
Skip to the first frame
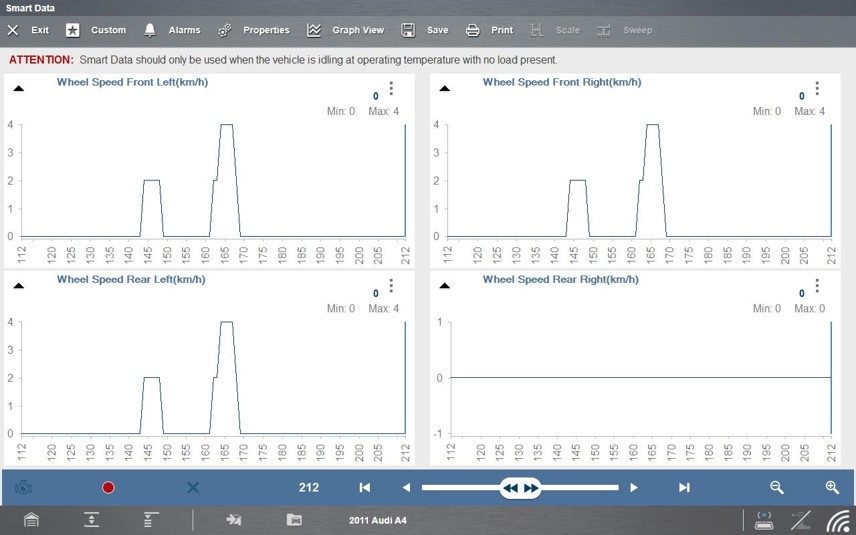coord(365,488)
